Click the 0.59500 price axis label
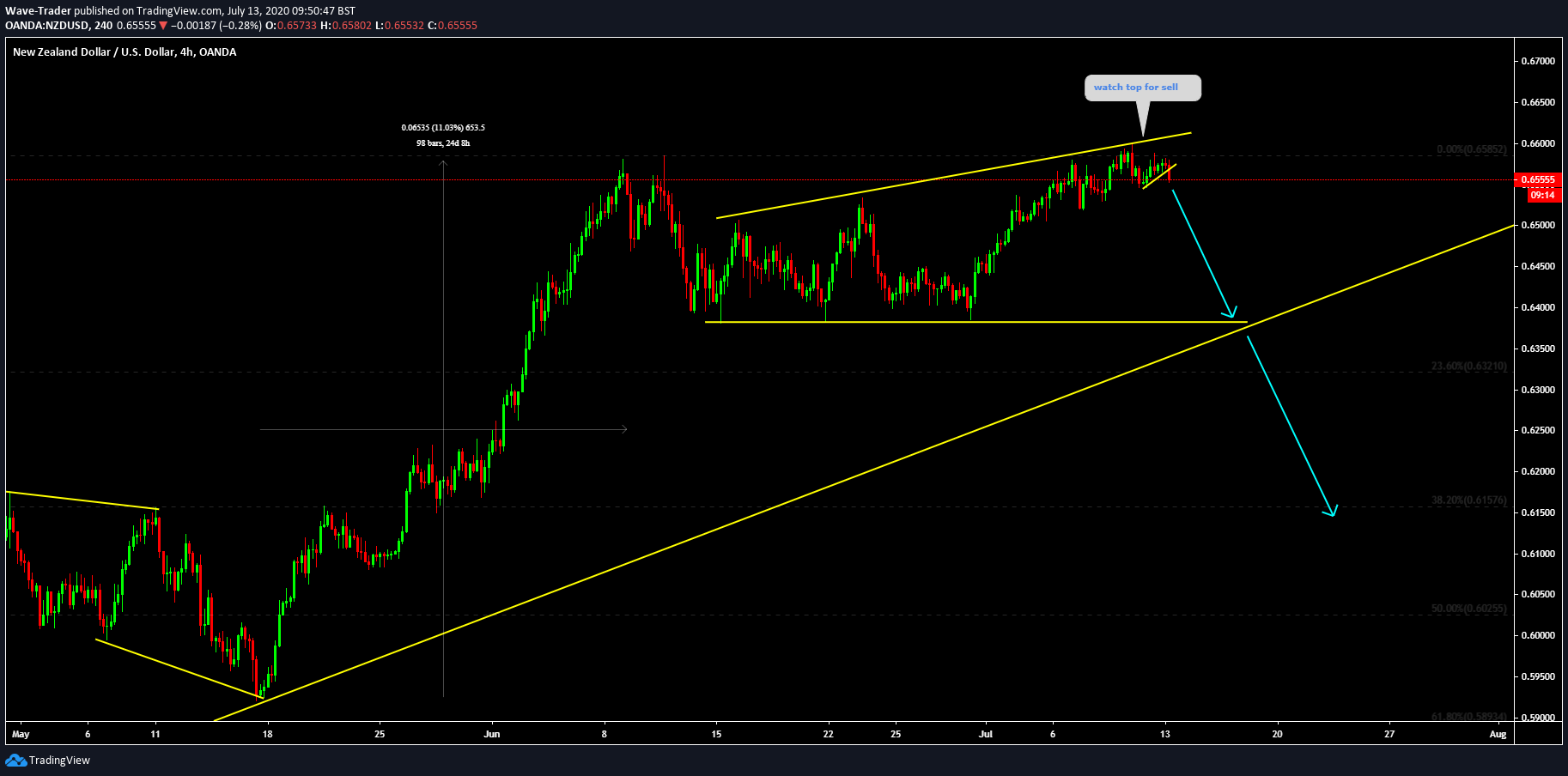The image size is (1568, 776). [1538, 676]
